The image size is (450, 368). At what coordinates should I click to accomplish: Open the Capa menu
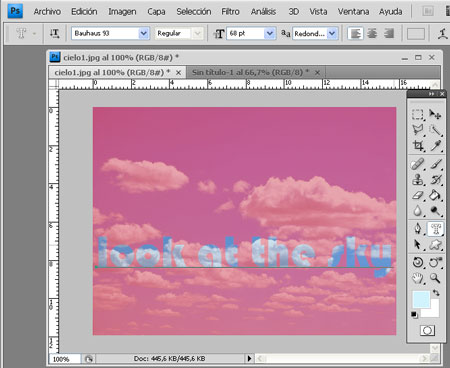click(156, 12)
